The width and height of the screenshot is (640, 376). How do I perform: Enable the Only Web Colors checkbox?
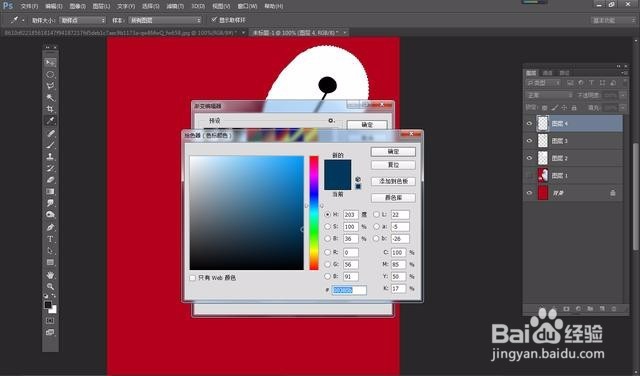[x=193, y=278]
